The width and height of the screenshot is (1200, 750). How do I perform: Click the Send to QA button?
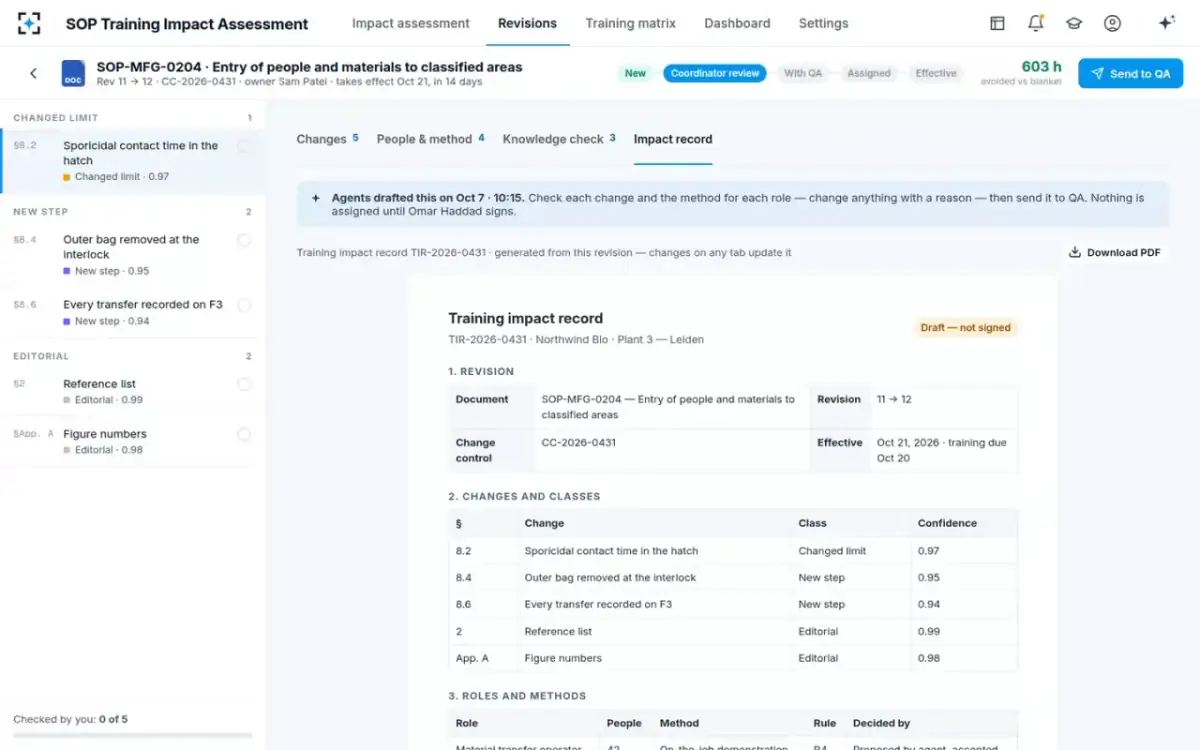(1130, 73)
